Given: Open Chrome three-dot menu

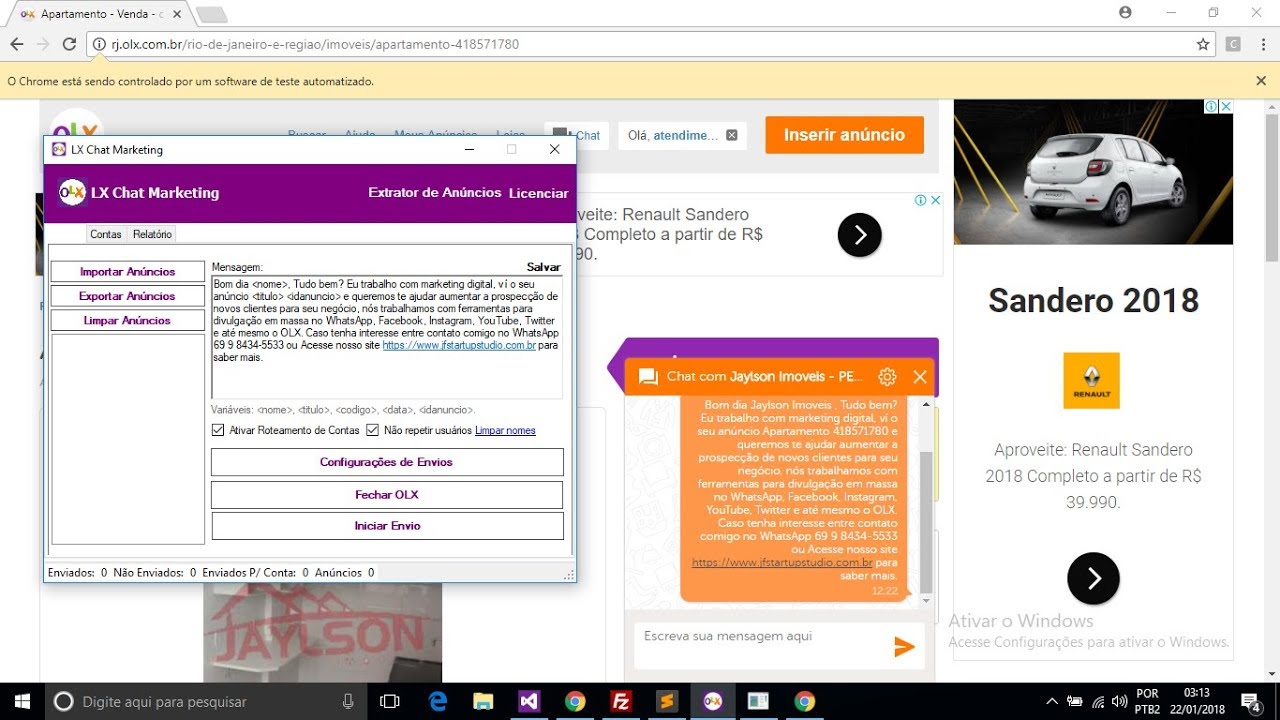Looking at the screenshot, I should [1262, 44].
